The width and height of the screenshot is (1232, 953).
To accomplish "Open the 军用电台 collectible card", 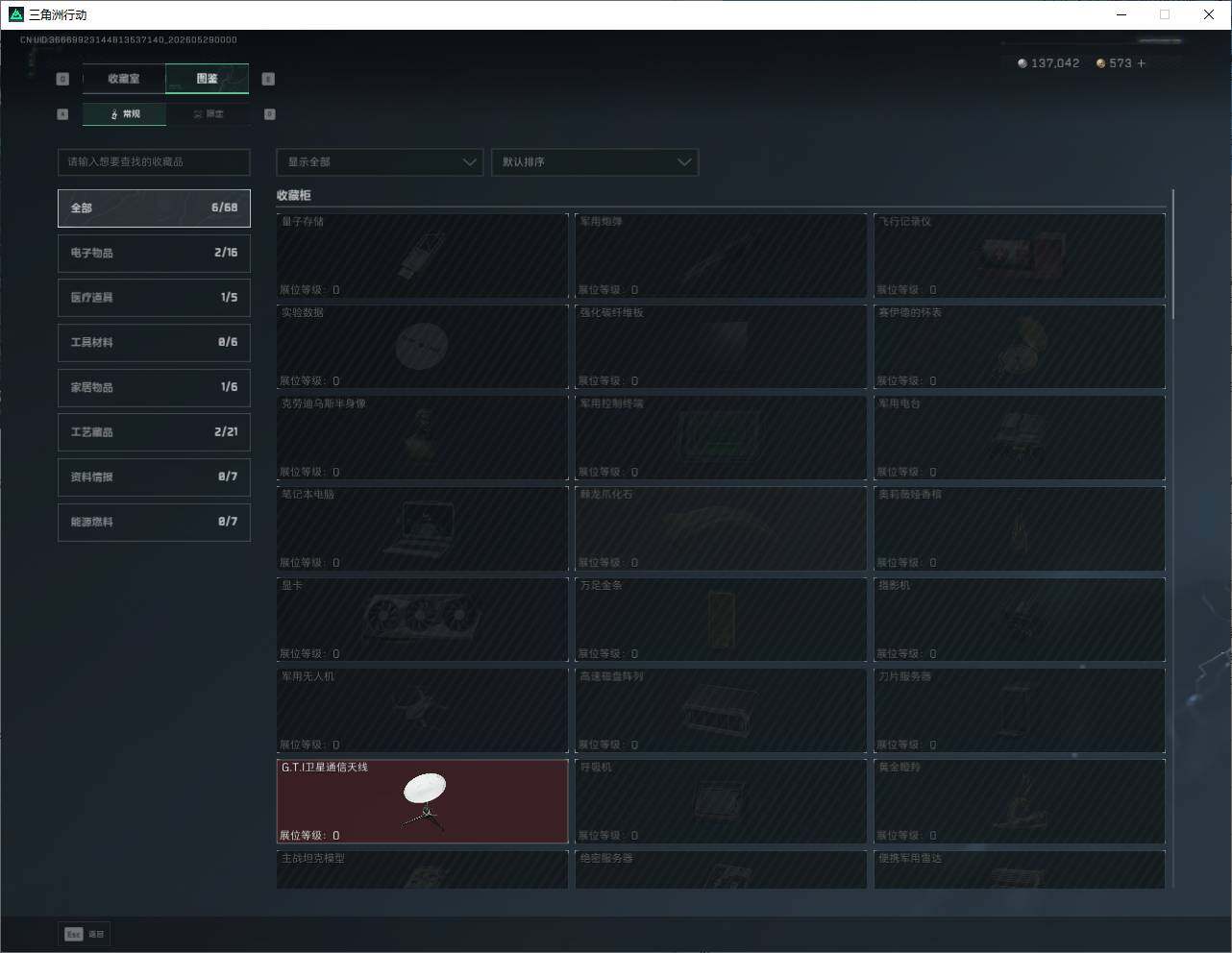I will pos(1020,437).
